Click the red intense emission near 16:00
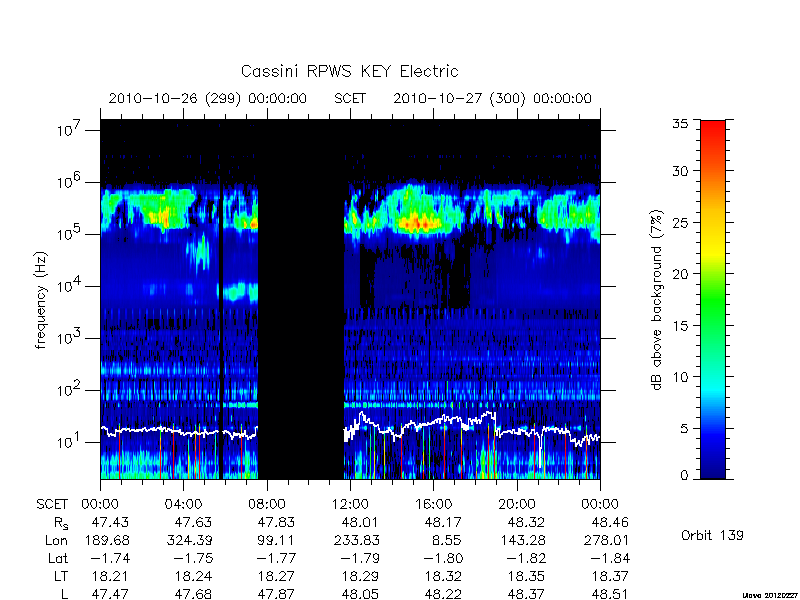The width and height of the screenshot is (800, 600). 417,223
